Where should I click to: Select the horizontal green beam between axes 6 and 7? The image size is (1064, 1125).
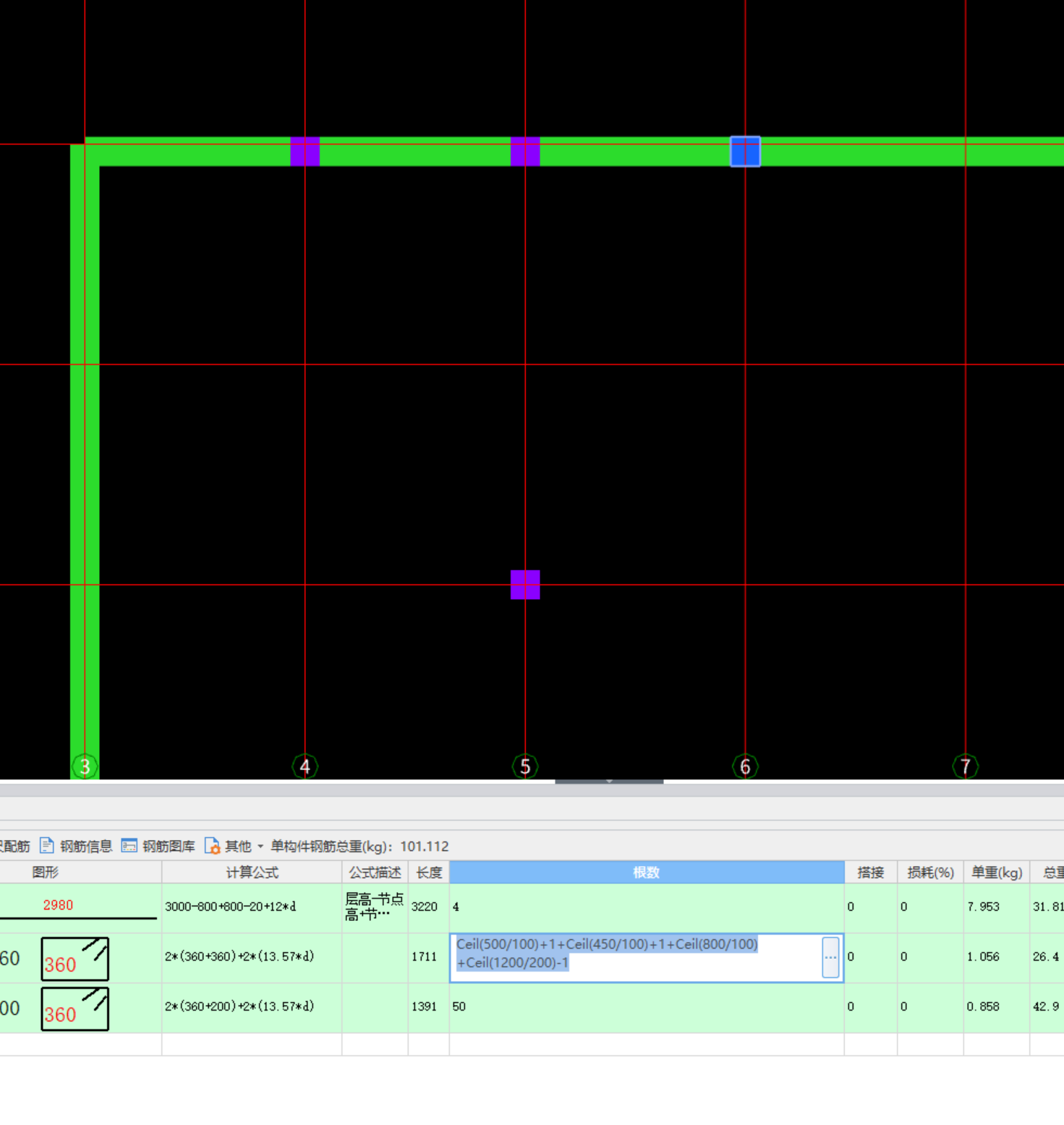tap(862, 152)
